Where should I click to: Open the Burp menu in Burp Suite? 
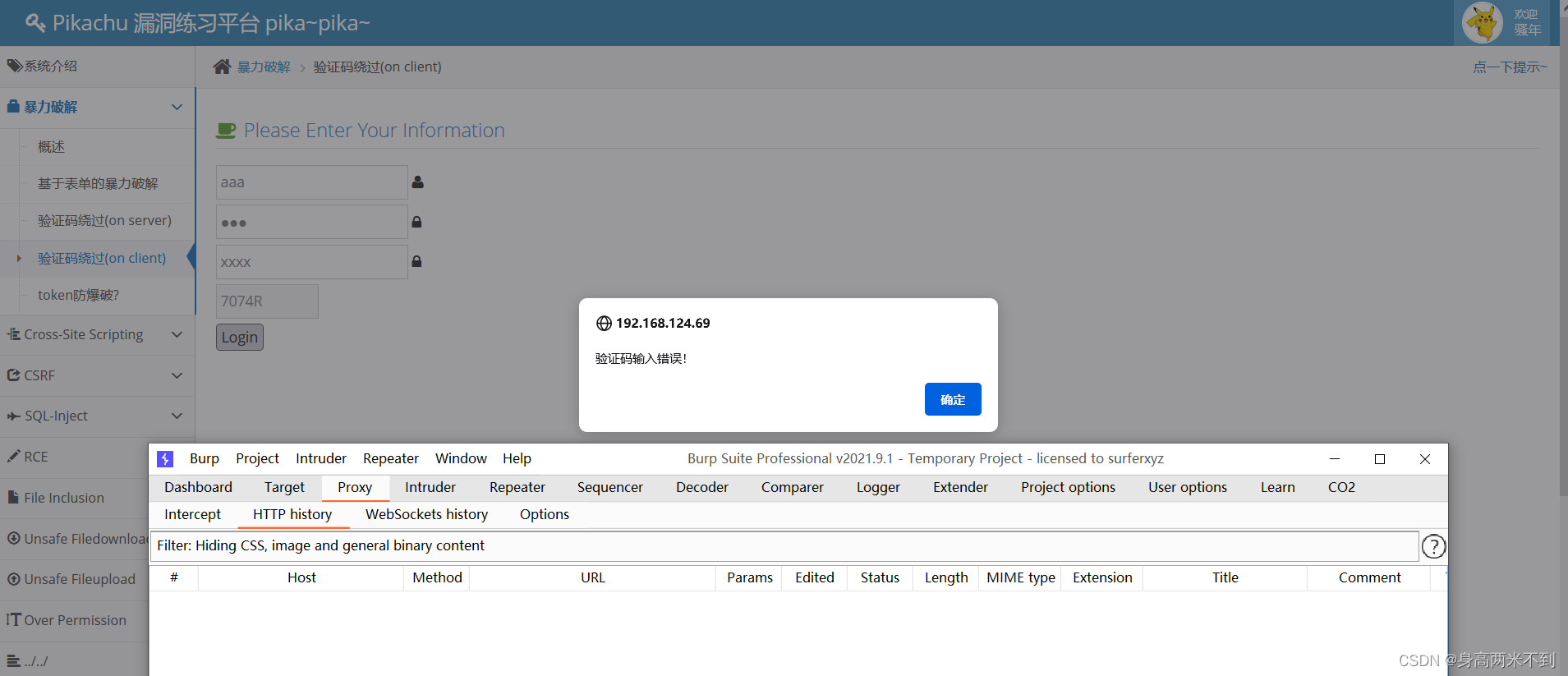tap(205, 458)
